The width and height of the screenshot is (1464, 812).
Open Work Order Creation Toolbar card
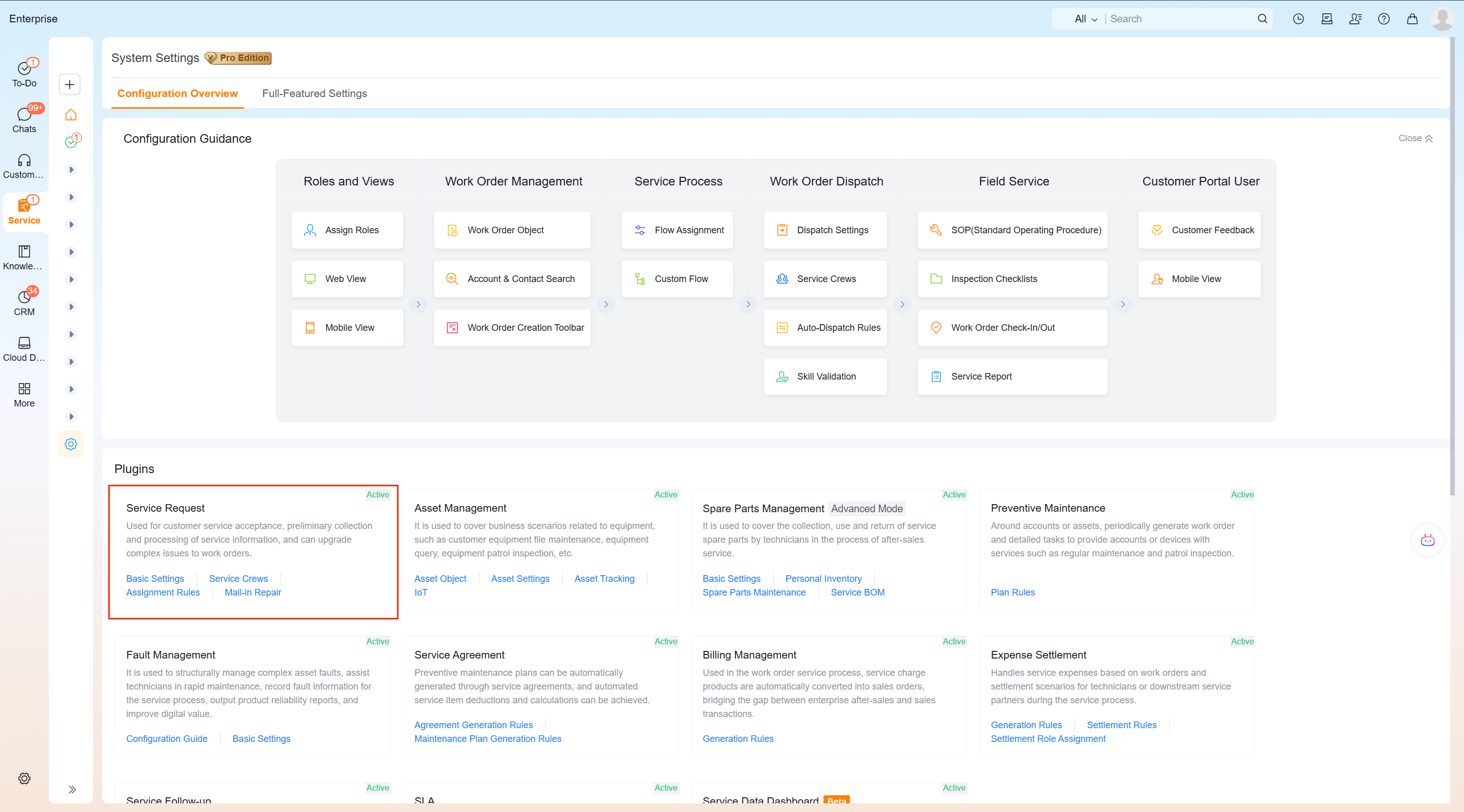coord(512,328)
